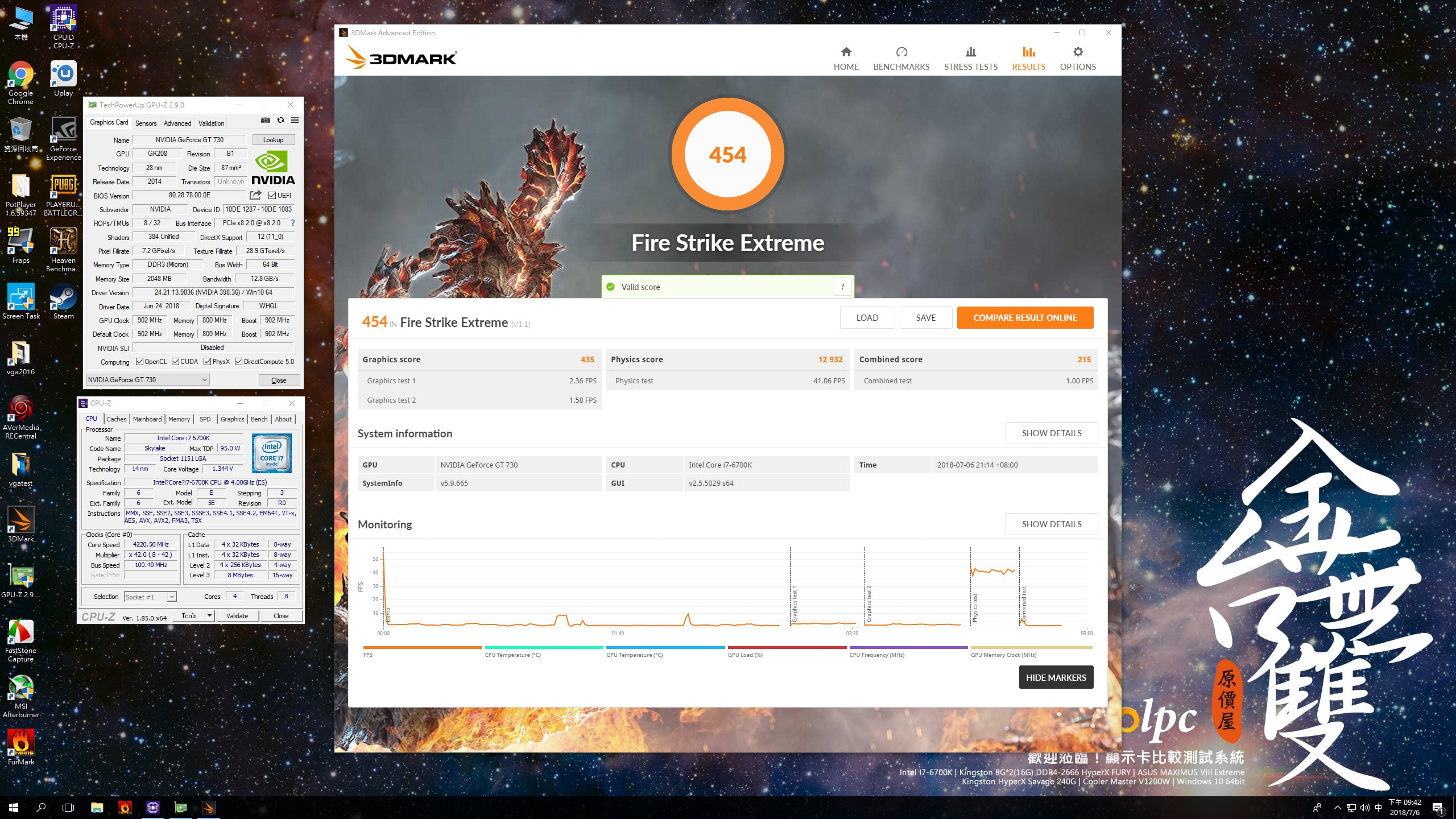
Task: Open File Explorer from taskbar
Action: [x=97, y=807]
